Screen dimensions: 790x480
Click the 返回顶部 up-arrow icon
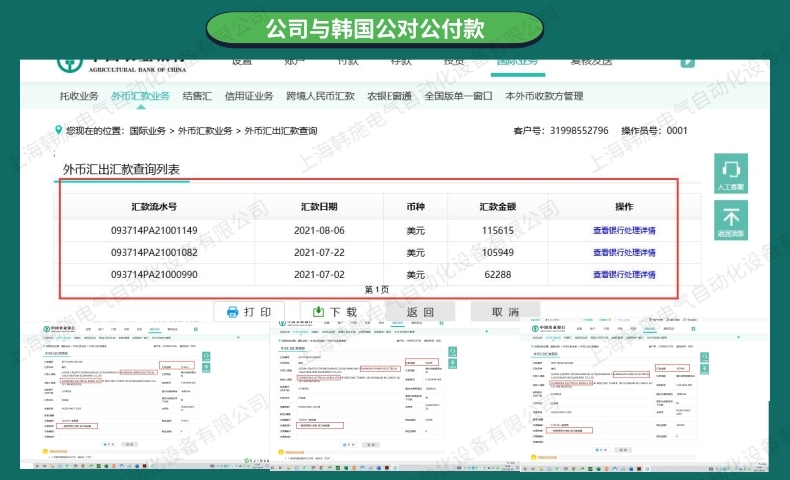pos(730,216)
